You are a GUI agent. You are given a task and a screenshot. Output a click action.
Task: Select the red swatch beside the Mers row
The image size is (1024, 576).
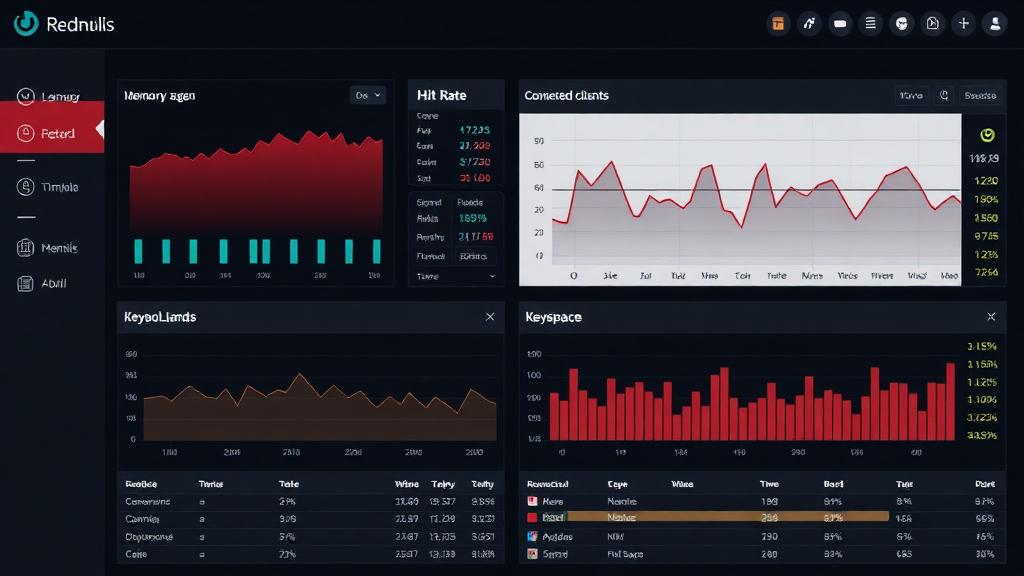[533, 501]
